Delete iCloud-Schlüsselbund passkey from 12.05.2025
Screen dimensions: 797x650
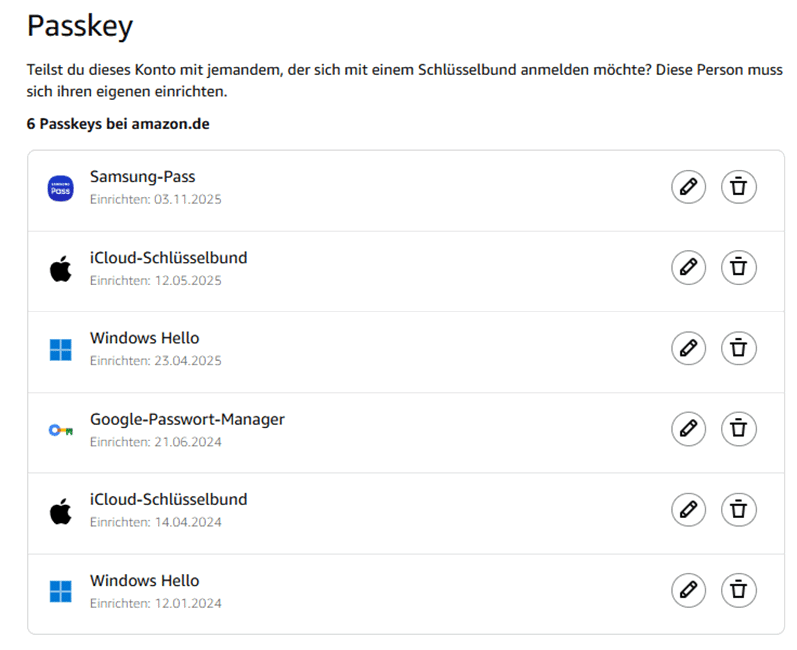click(x=739, y=267)
